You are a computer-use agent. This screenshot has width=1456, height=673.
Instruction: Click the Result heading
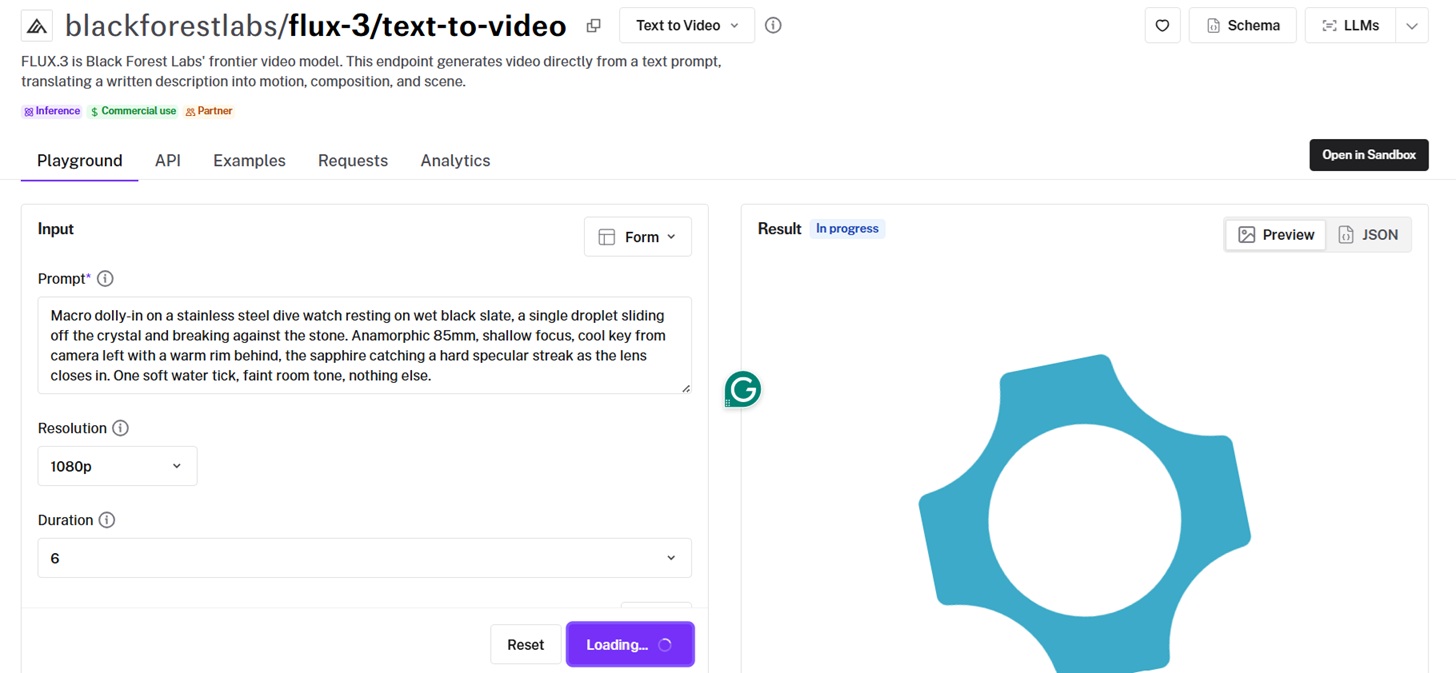coord(779,229)
